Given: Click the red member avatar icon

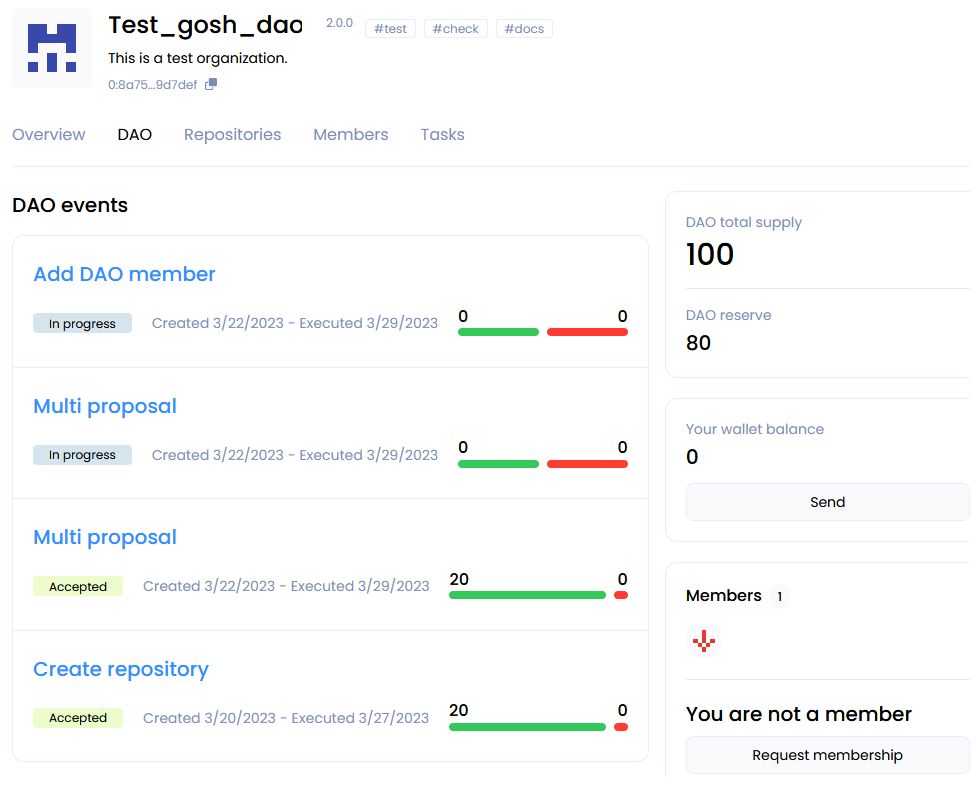Looking at the screenshot, I should pos(704,641).
